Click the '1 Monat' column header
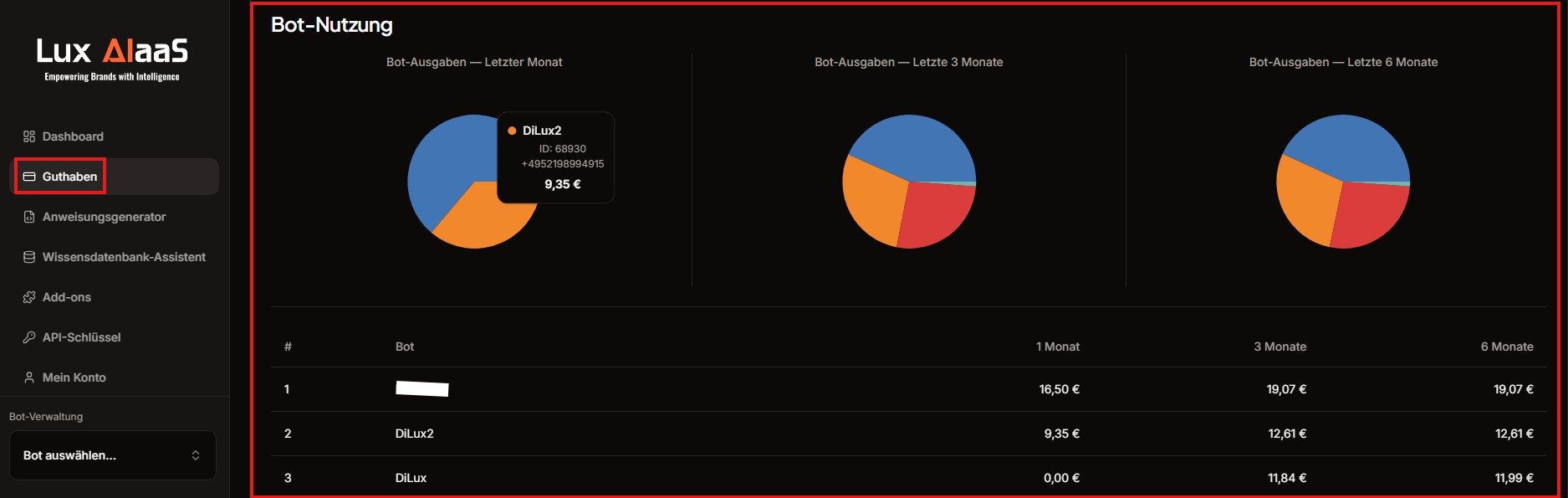 point(1058,347)
